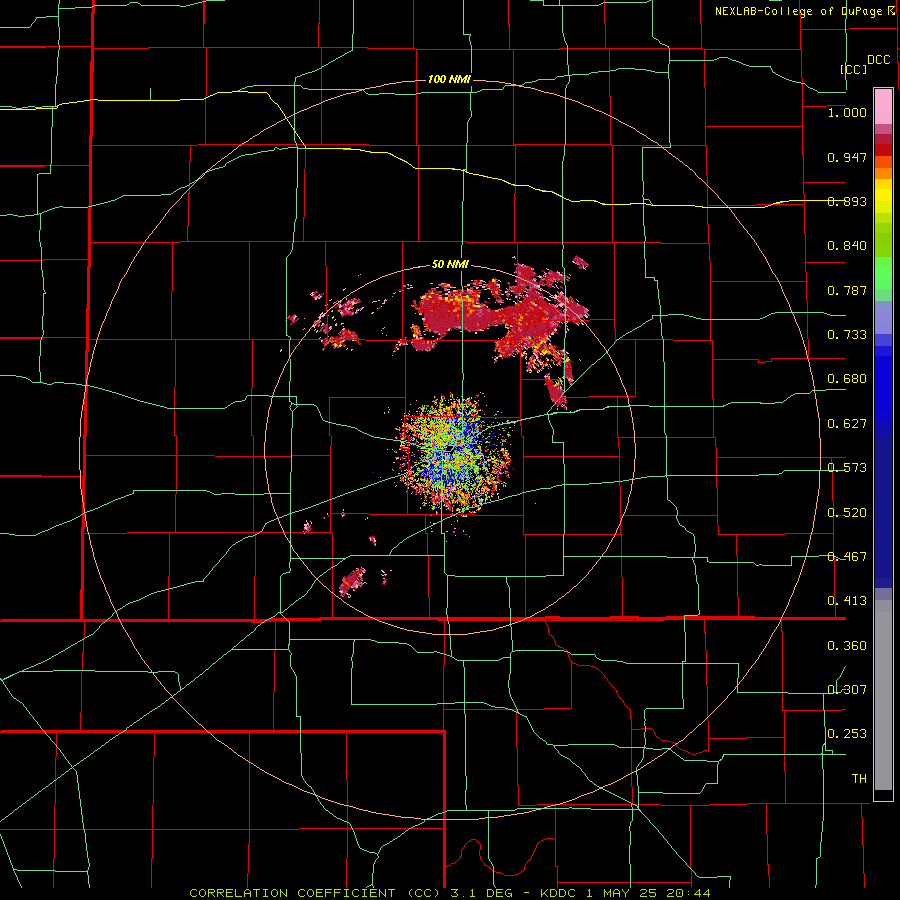Click the 0.573 value on the color scale
Image resolution: width=900 pixels, height=900 pixels.
847,468
